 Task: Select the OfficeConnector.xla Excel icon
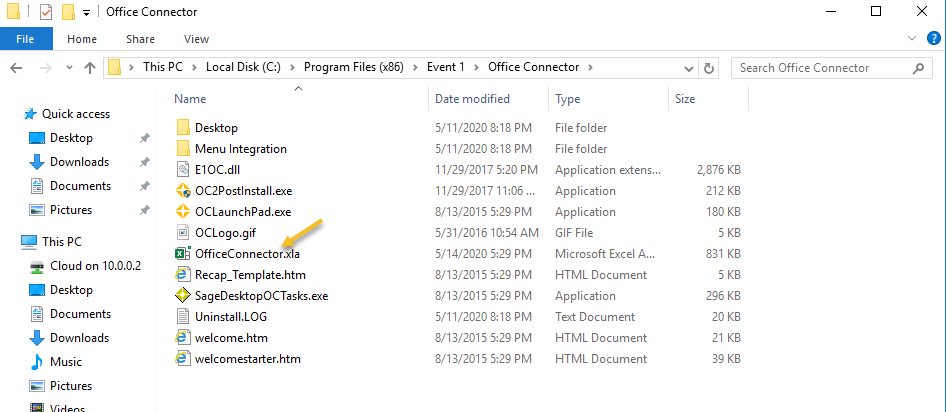183,253
